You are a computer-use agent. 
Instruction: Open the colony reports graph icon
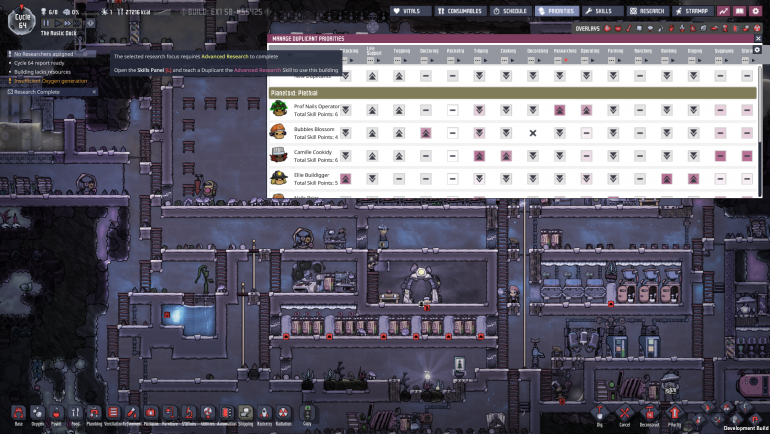[723, 11]
